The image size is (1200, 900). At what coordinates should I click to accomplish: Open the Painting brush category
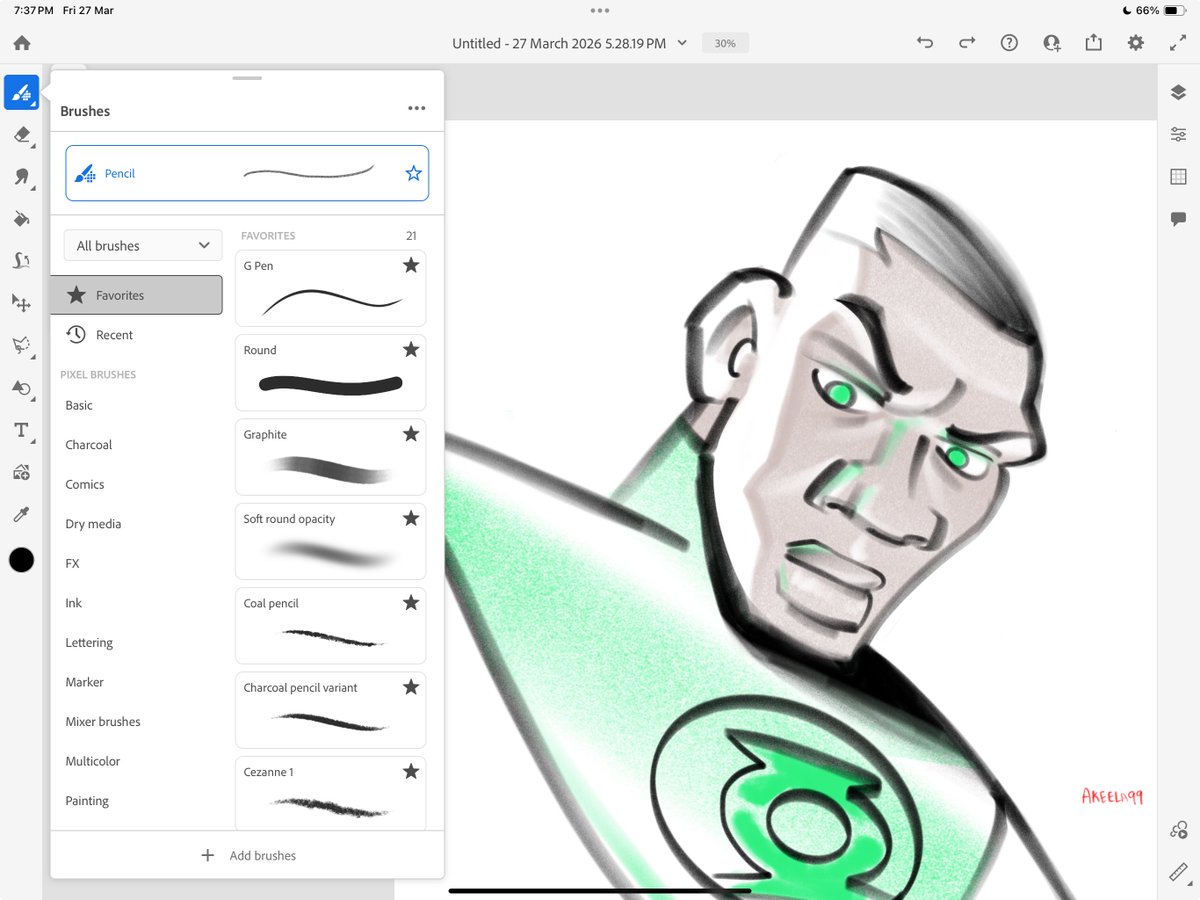point(87,801)
